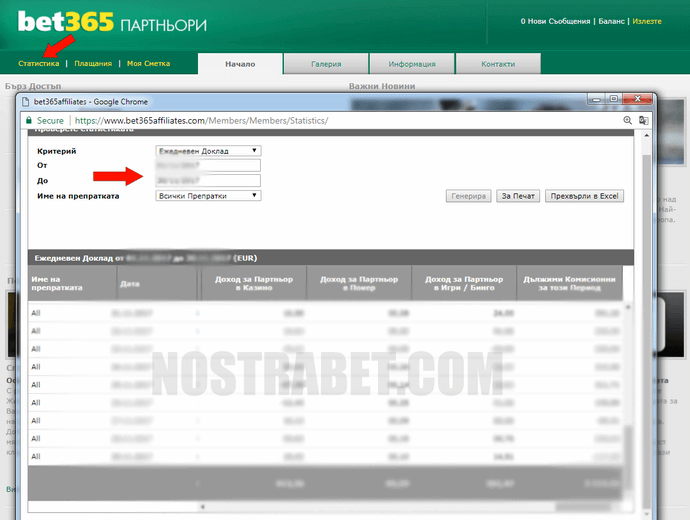Viewport: 690px width, 520px height.
Task: Click the Излезте logout link
Action: (x=647, y=21)
